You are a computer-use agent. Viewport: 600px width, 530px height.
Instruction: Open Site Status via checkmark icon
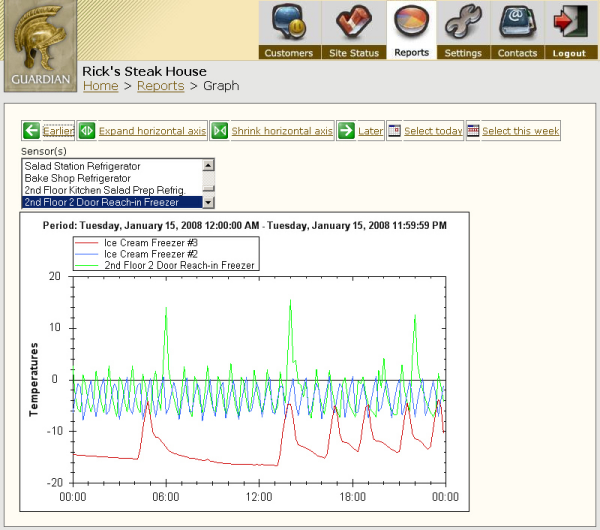353,22
